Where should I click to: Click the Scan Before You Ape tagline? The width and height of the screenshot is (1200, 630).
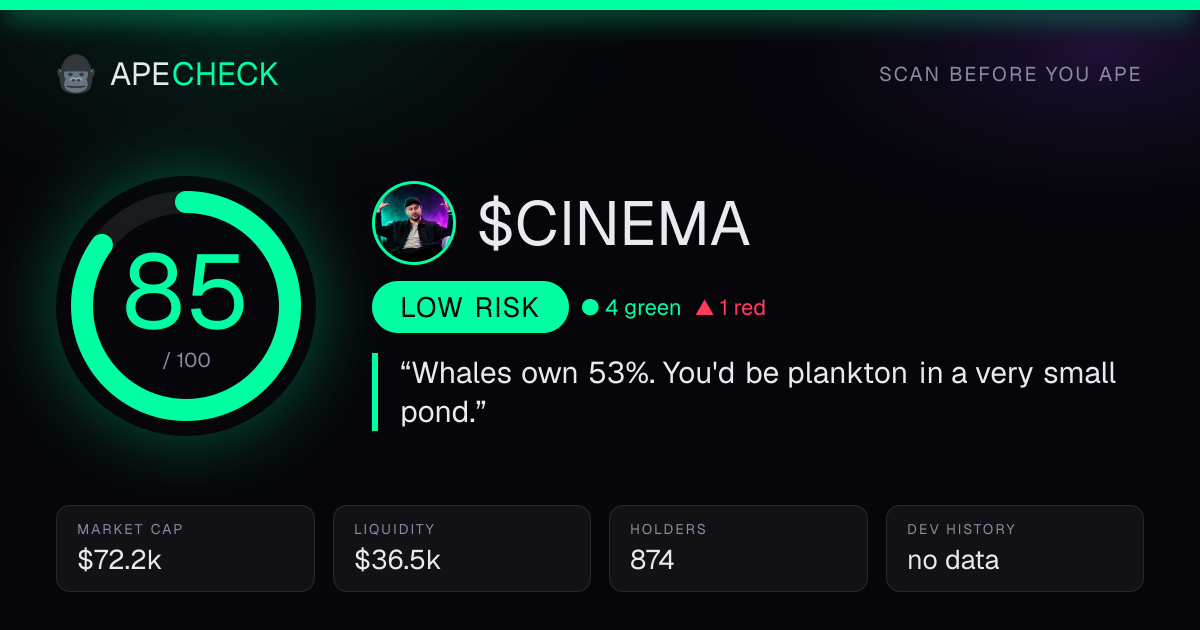(x=1010, y=75)
